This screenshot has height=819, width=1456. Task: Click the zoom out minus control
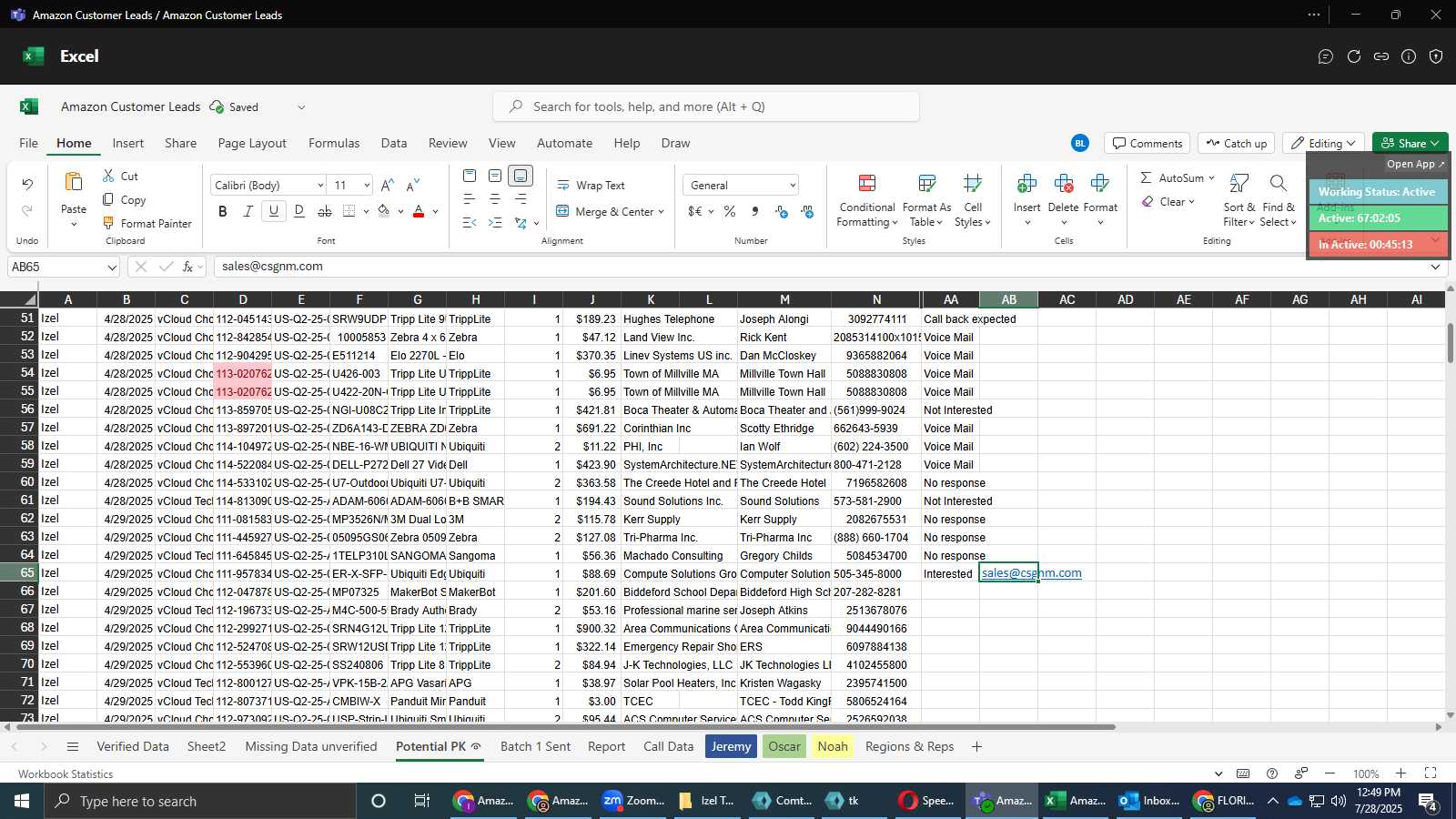tap(1330, 773)
